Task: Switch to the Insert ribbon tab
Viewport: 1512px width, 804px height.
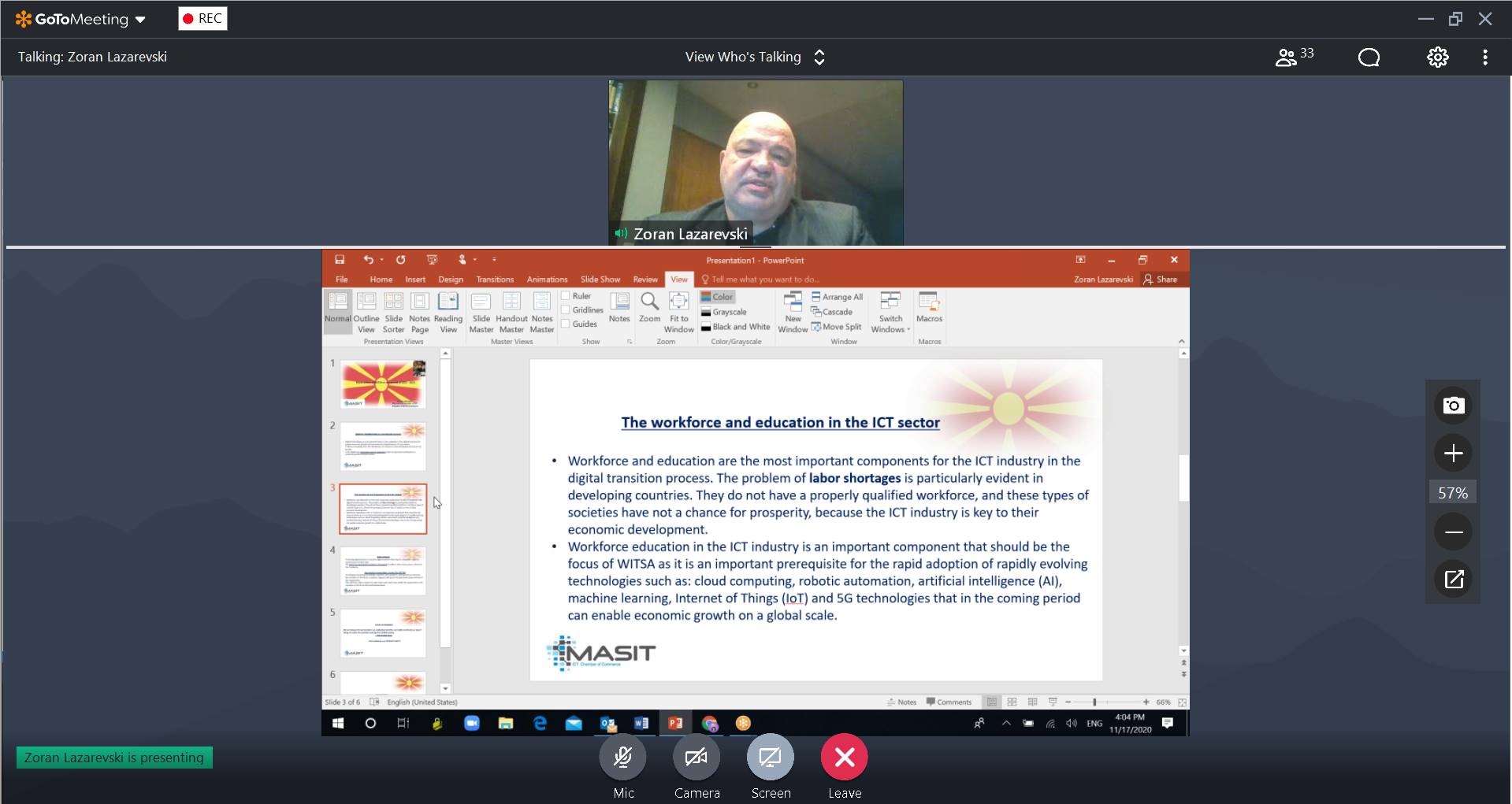Action: (415, 280)
